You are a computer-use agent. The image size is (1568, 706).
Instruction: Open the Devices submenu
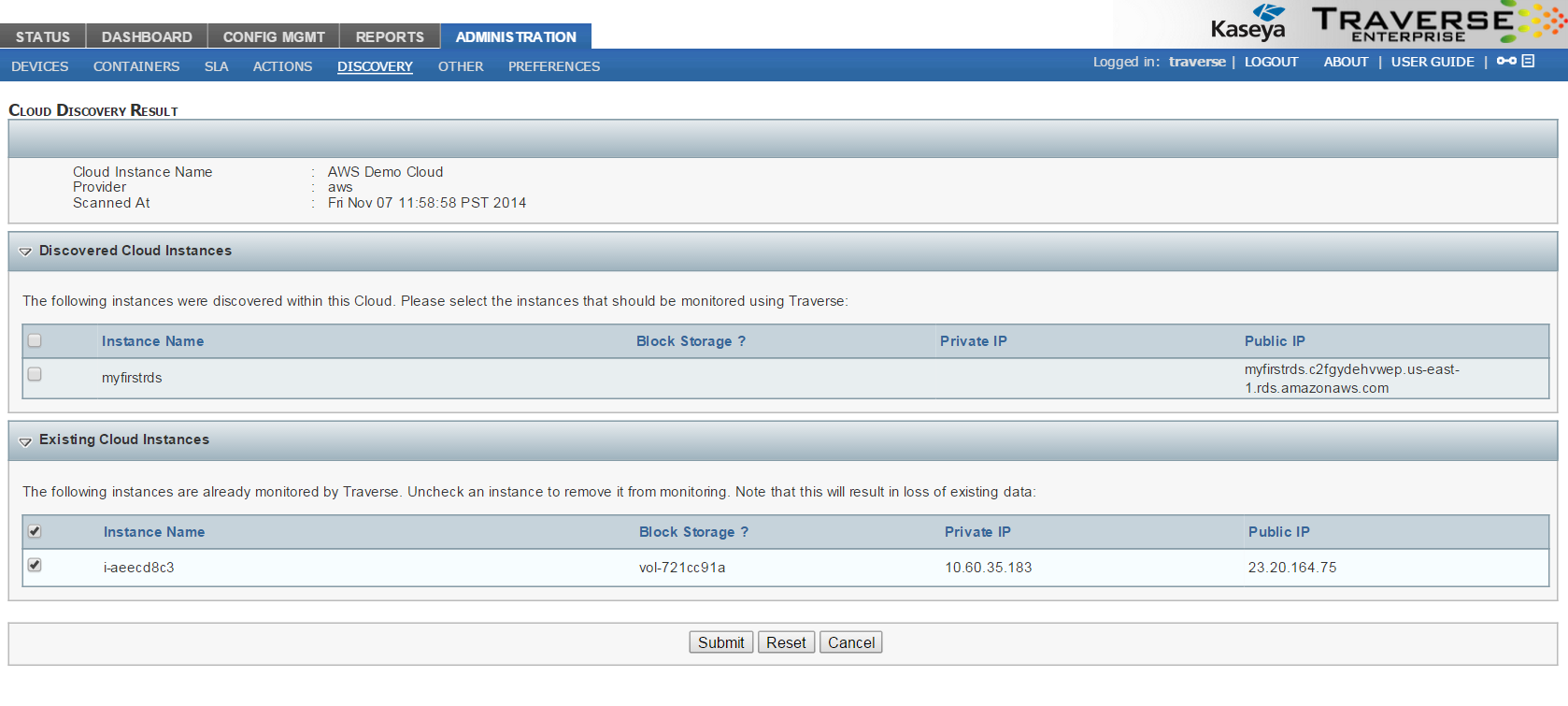[40, 66]
